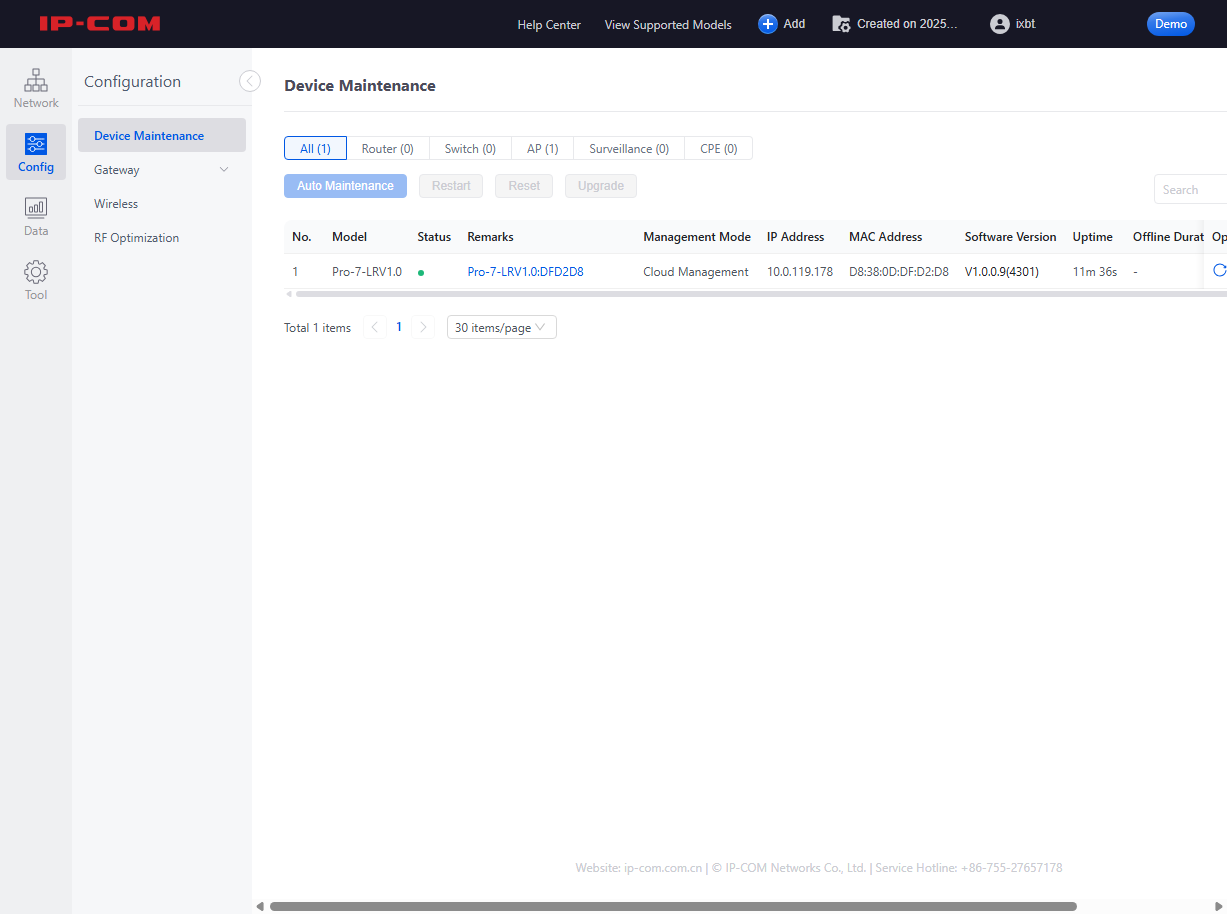Click the Auto Maintenance button
This screenshot has width=1227, height=914.
345,186
